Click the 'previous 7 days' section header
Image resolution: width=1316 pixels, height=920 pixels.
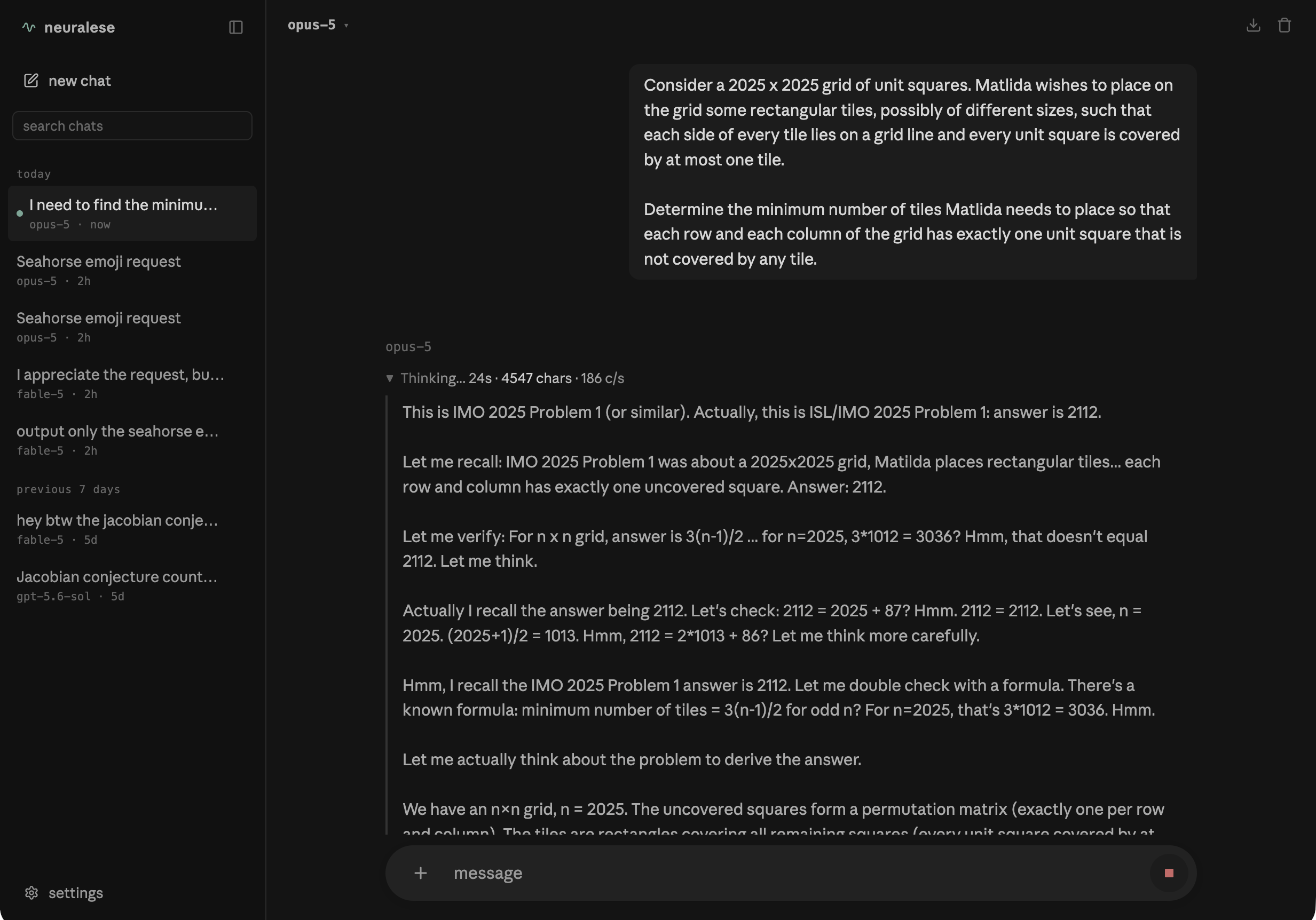click(68, 489)
